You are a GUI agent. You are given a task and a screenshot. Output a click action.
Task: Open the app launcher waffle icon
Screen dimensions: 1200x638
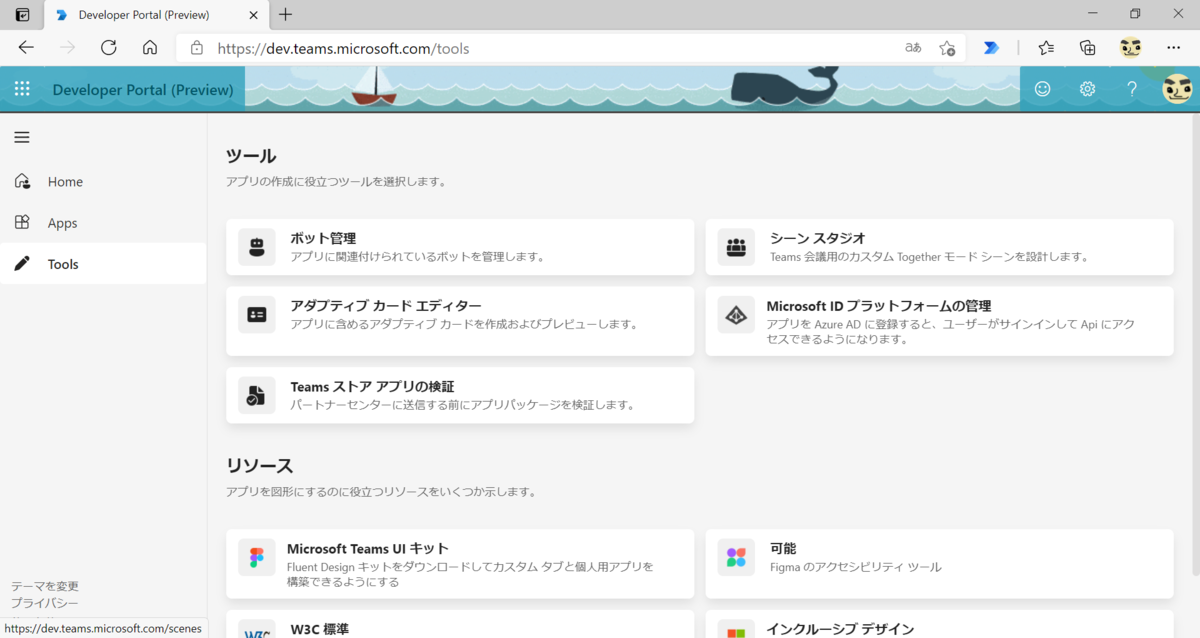22,89
